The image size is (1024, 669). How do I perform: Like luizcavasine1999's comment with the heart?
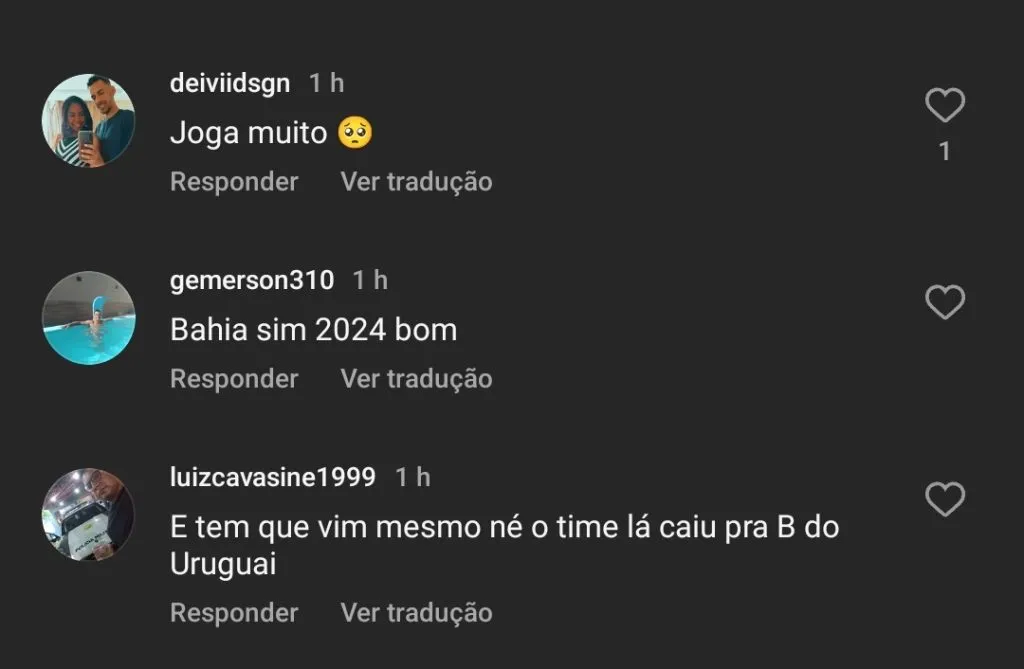tap(944, 499)
